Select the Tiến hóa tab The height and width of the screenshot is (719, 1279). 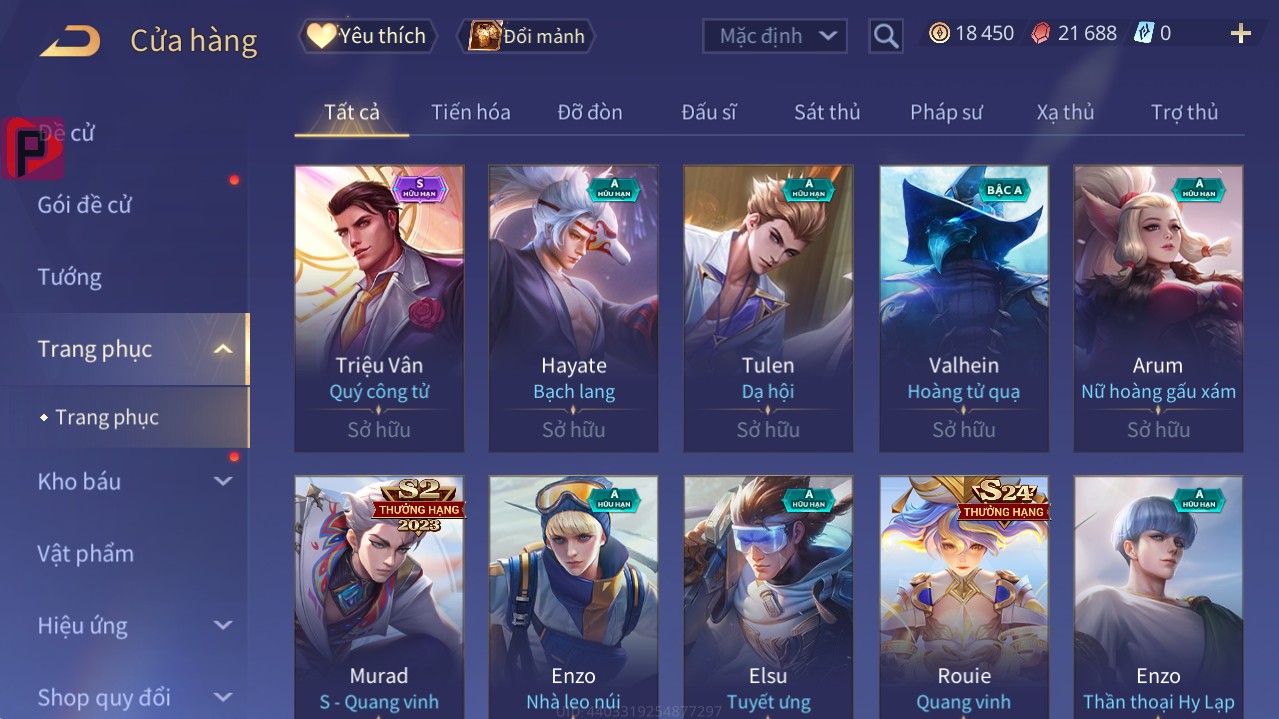pyautogui.click(x=471, y=112)
